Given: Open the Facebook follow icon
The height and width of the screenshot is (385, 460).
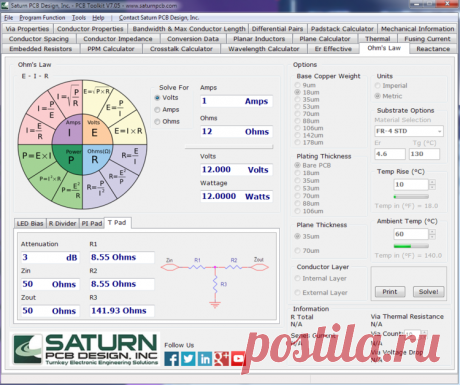Looking at the screenshot, I should point(172,359).
